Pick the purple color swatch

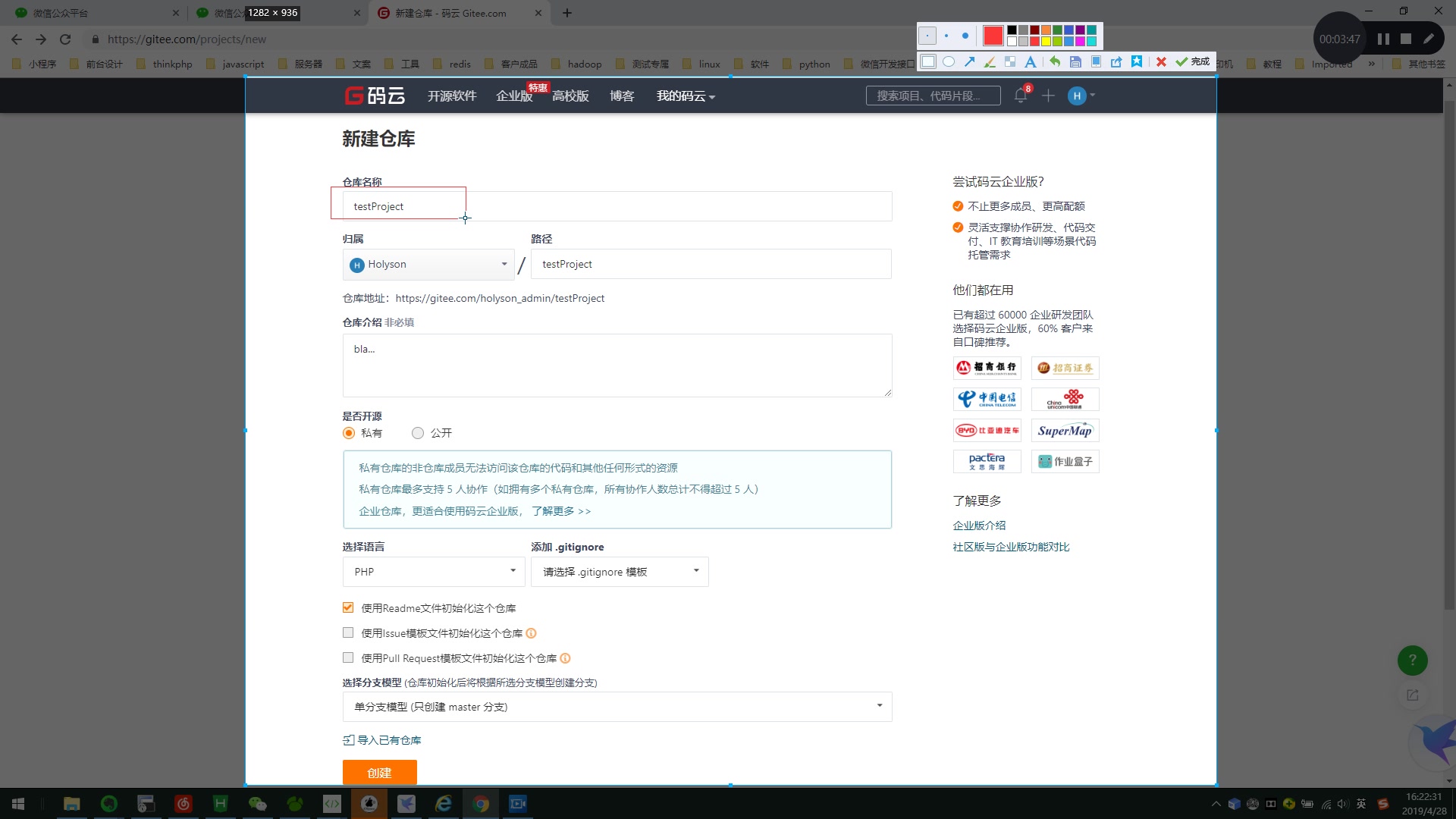(x=1080, y=30)
